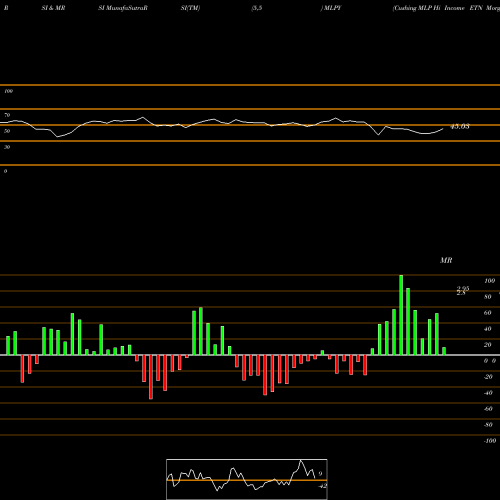This screenshot has width=500, height=500.
Task: Click the longest red bar in the left cluster
Action: coord(151,377)
